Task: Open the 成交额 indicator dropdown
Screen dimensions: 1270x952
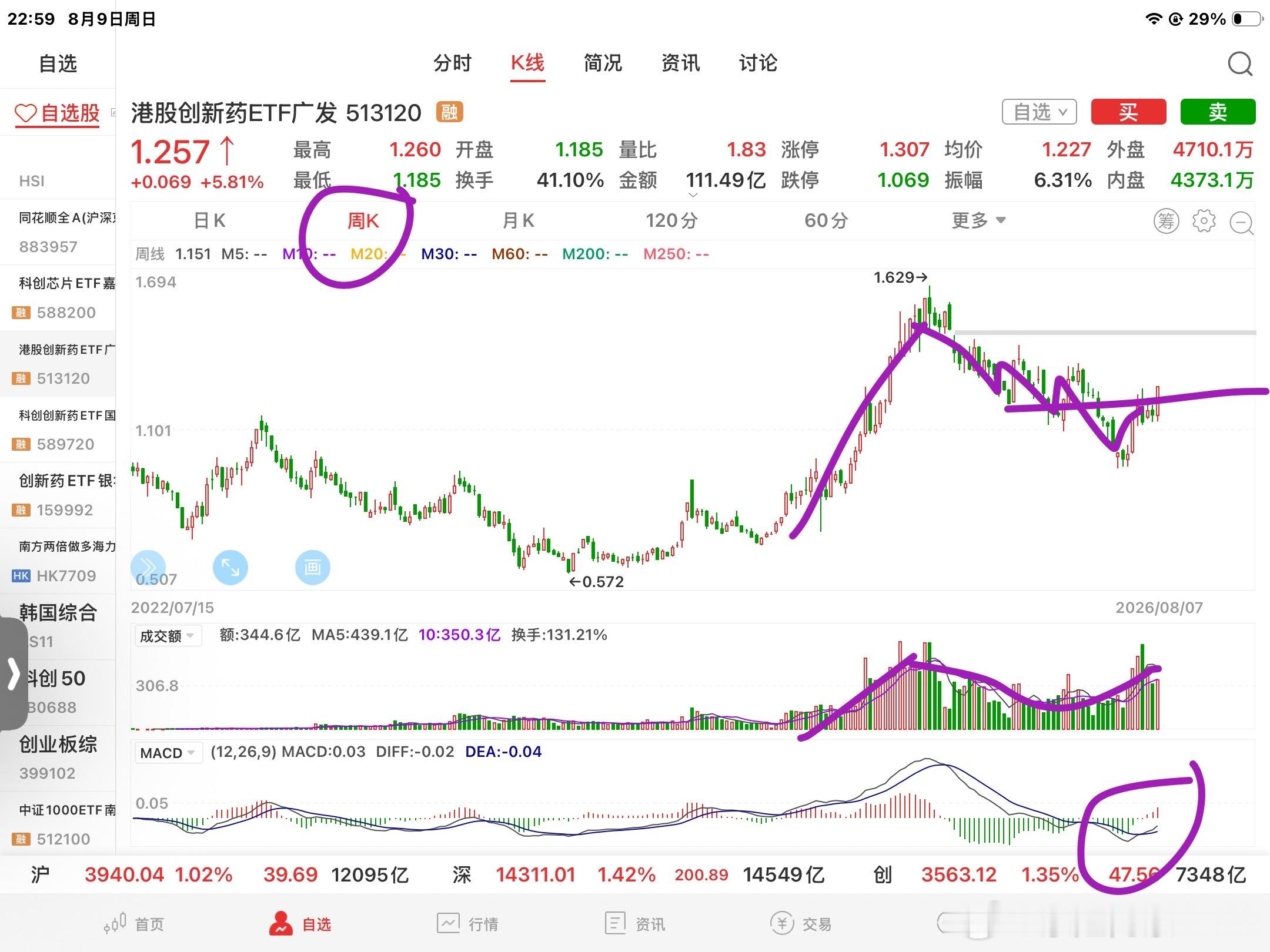Action: pyautogui.click(x=168, y=636)
